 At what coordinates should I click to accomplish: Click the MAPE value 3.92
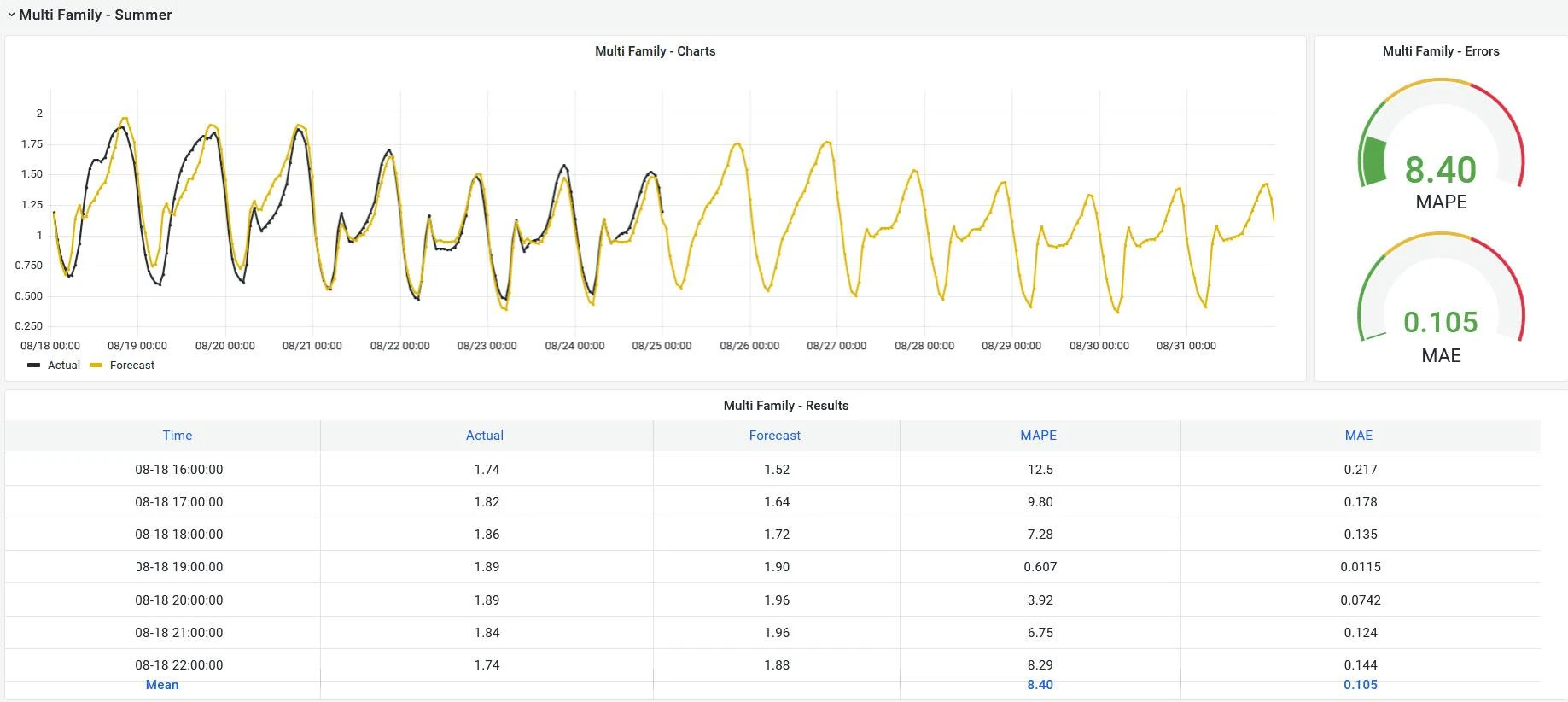tap(1040, 600)
